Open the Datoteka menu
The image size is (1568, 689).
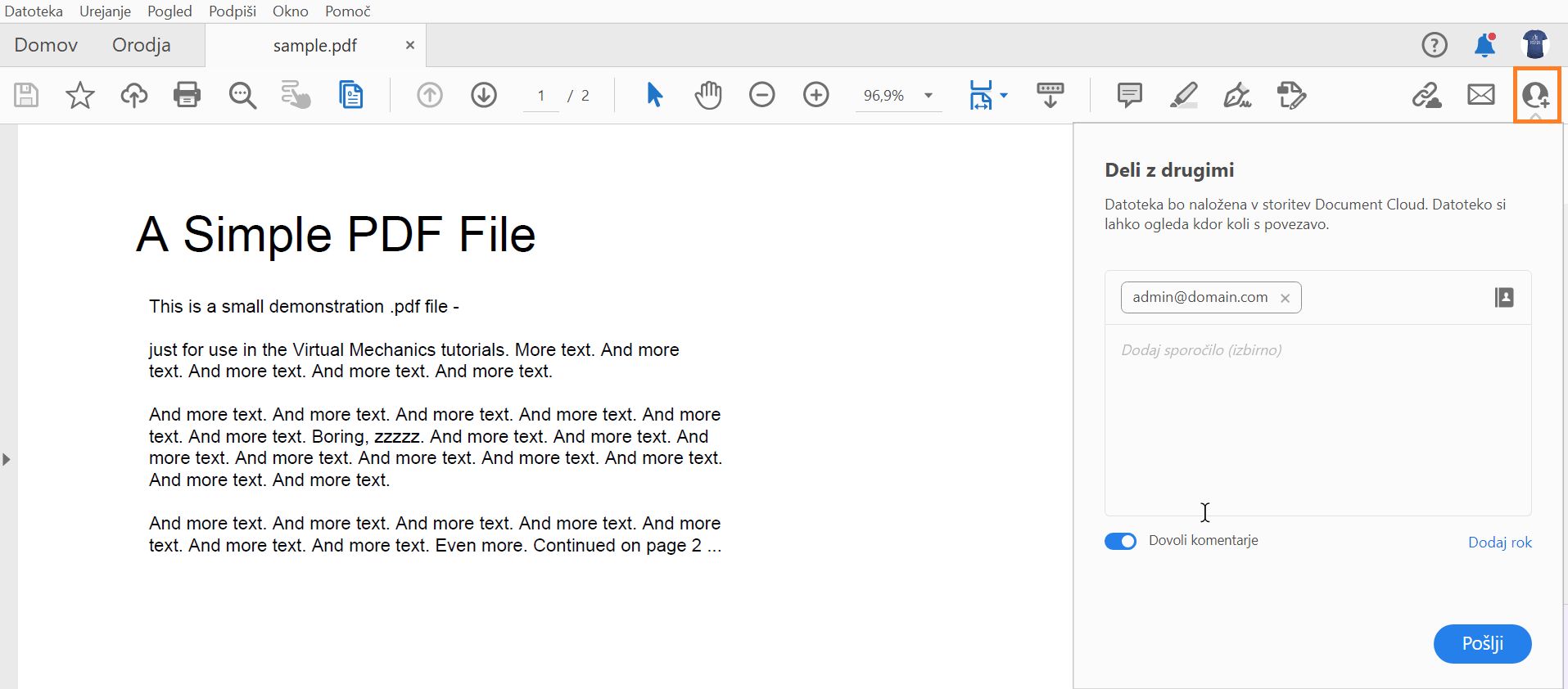click(x=34, y=11)
